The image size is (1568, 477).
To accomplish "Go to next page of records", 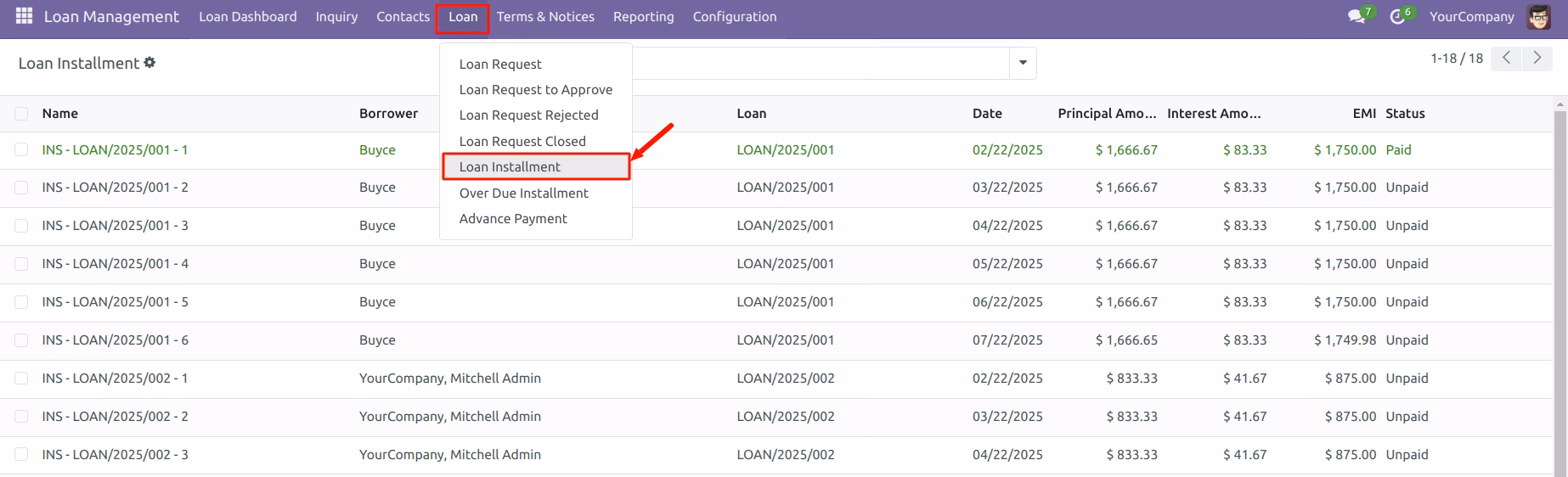I will 1537,58.
